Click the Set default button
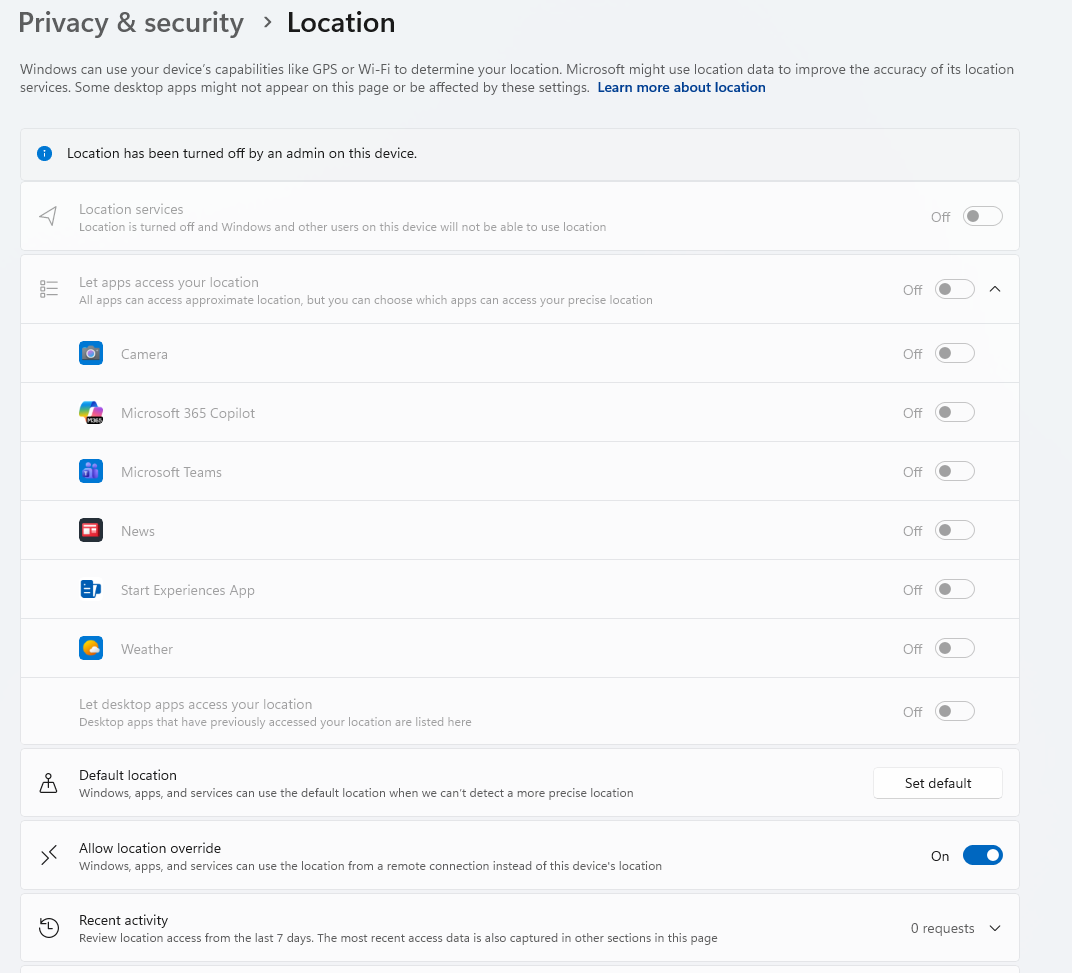1072x973 pixels. click(x=937, y=783)
